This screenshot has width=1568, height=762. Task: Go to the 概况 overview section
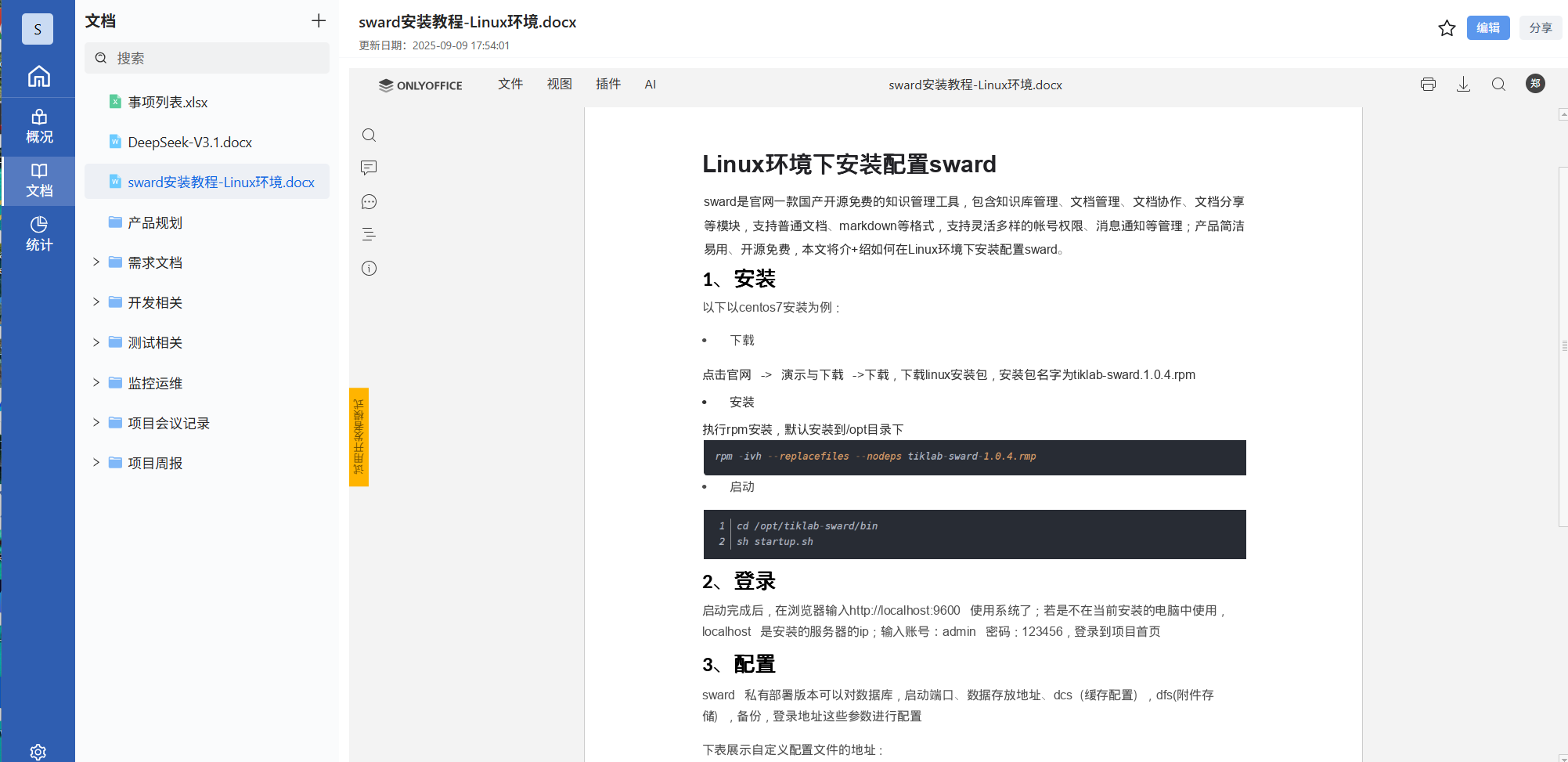38,126
